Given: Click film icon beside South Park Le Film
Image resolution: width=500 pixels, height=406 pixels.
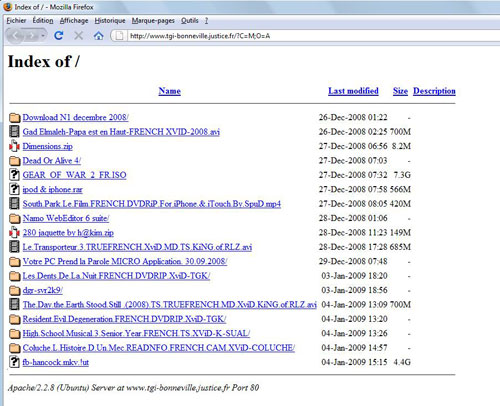Looking at the screenshot, I should tap(14, 203).
